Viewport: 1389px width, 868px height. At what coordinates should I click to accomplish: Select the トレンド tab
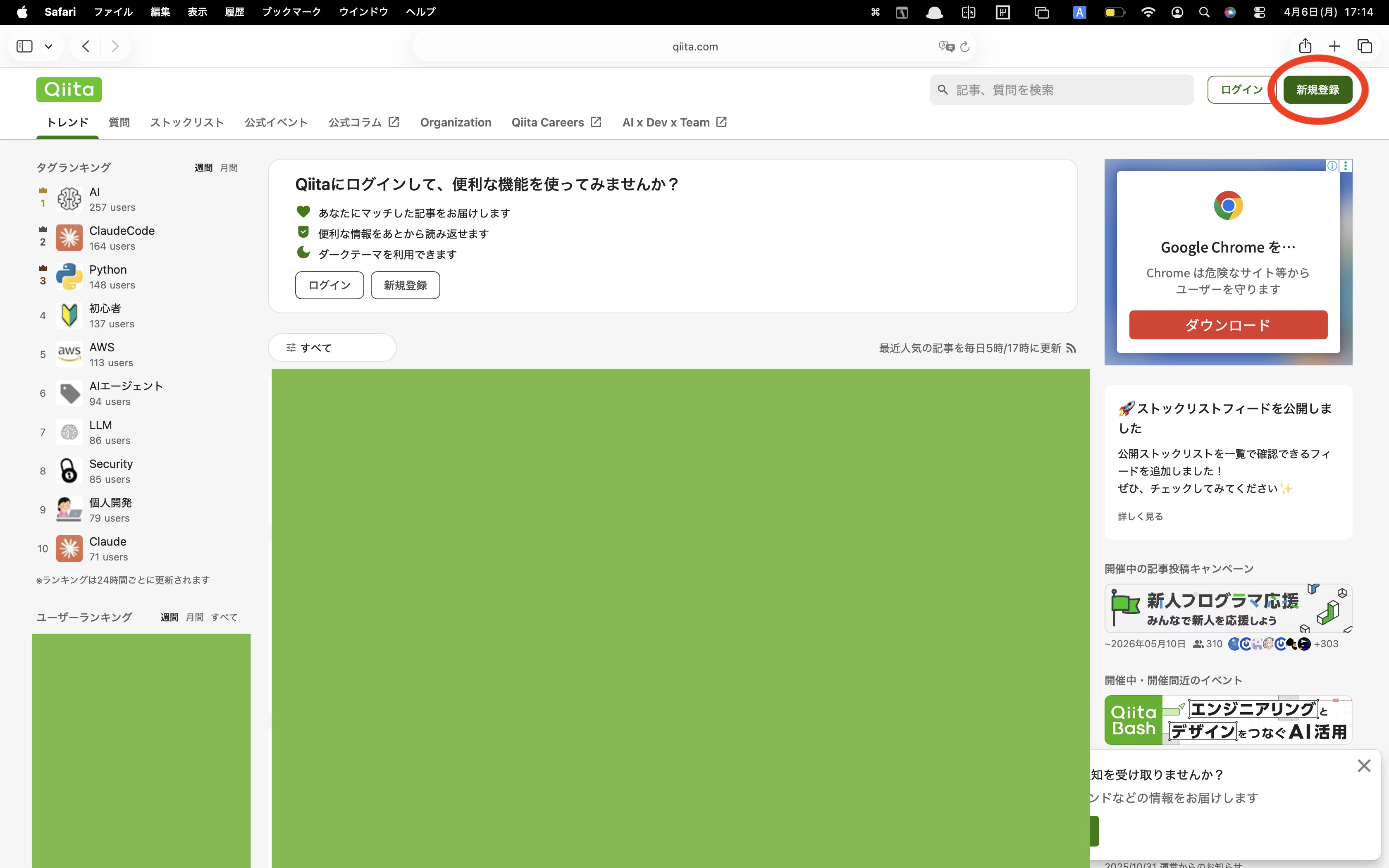68,122
